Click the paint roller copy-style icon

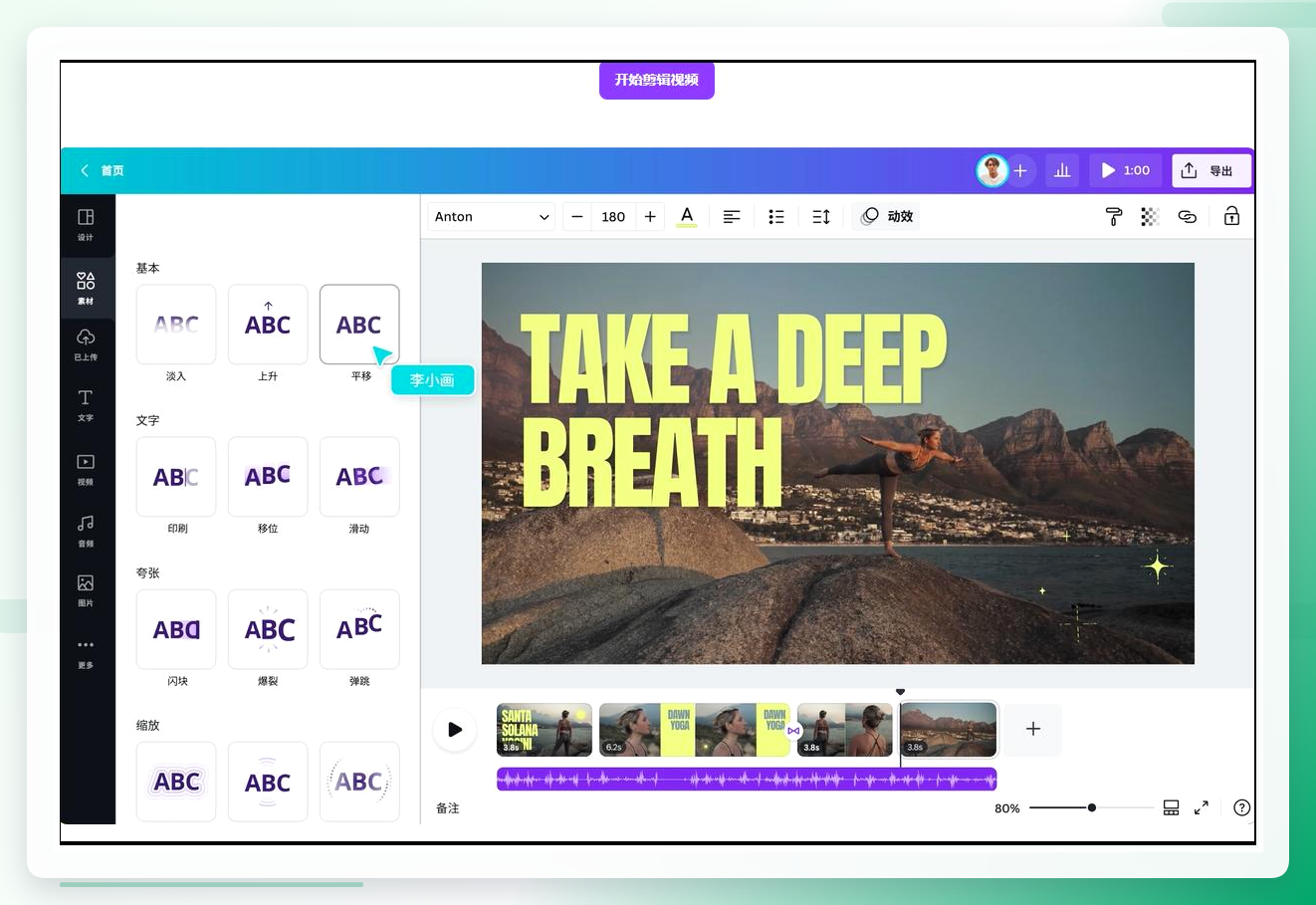pyautogui.click(x=1114, y=216)
